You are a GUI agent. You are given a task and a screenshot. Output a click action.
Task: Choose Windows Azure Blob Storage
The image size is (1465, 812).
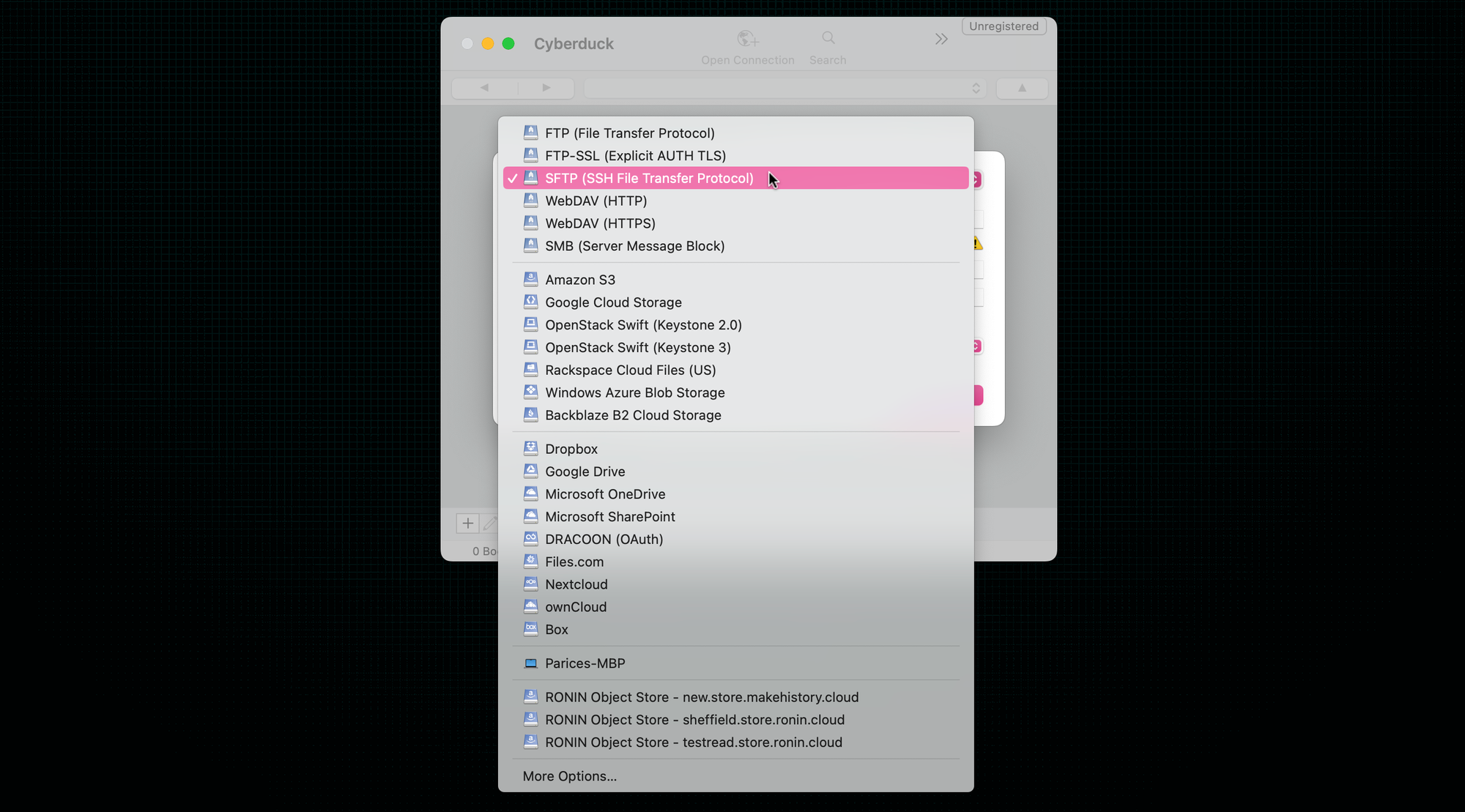[x=634, y=392]
